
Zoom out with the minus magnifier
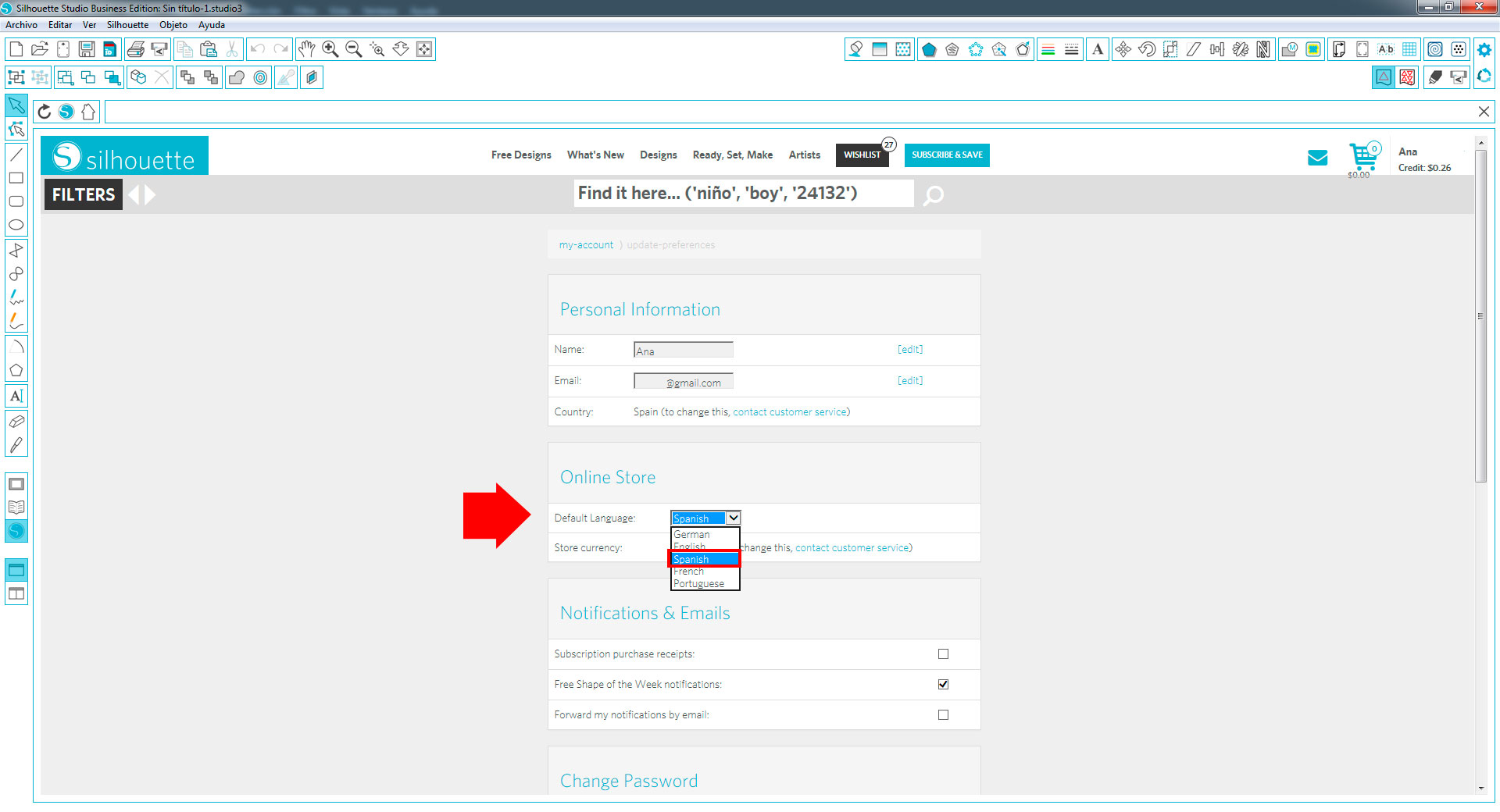point(354,49)
